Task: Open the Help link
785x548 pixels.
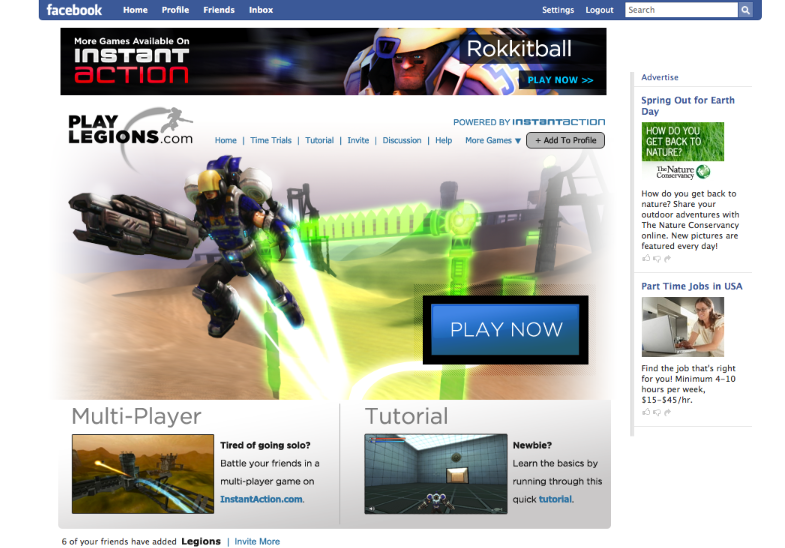Action: click(x=444, y=141)
